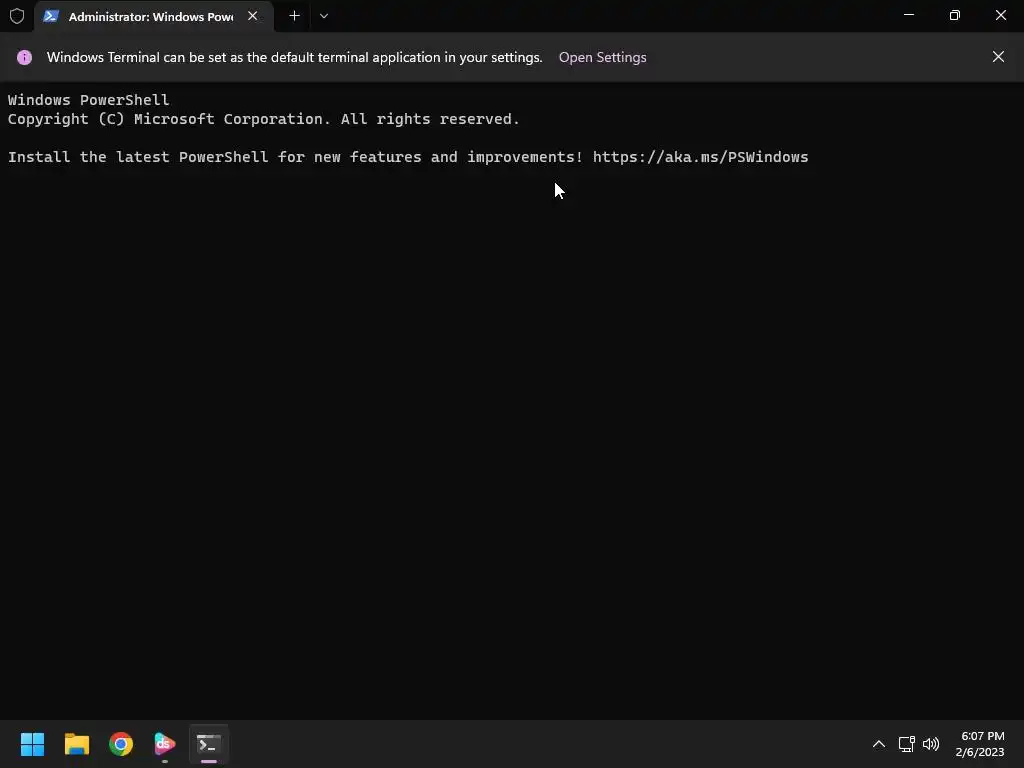Click the administrator shield icon in title bar

click(x=17, y=16)
